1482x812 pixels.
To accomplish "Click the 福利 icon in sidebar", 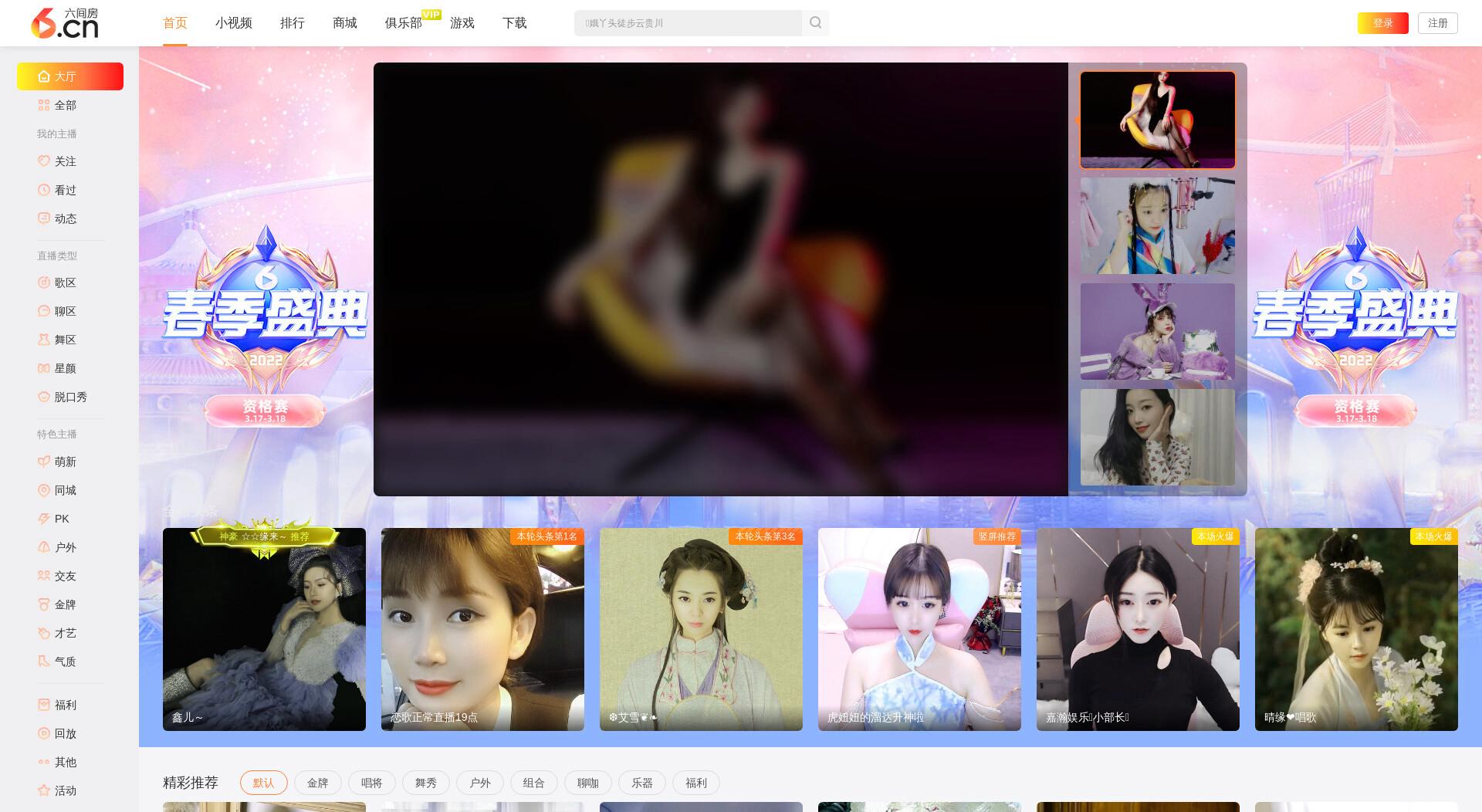I will [44, 705].
